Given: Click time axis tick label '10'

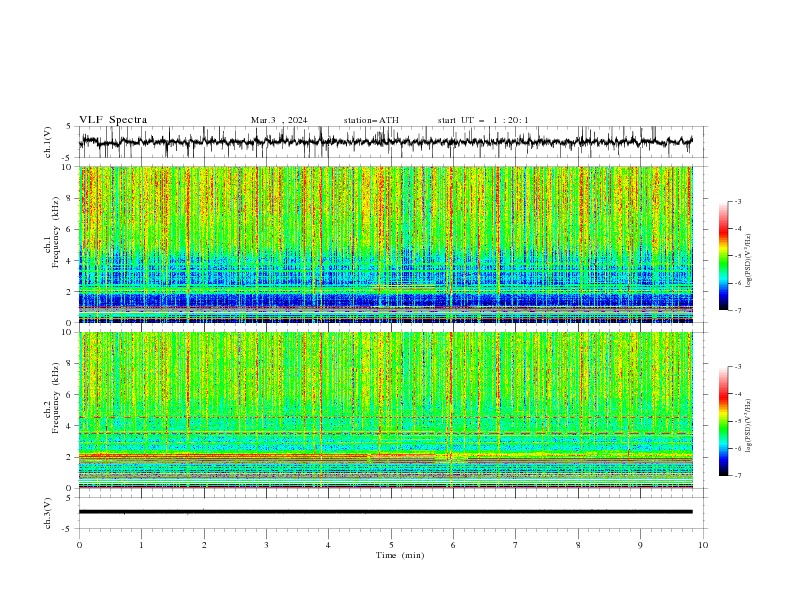Looking at the screenshot, I should 703,545.
